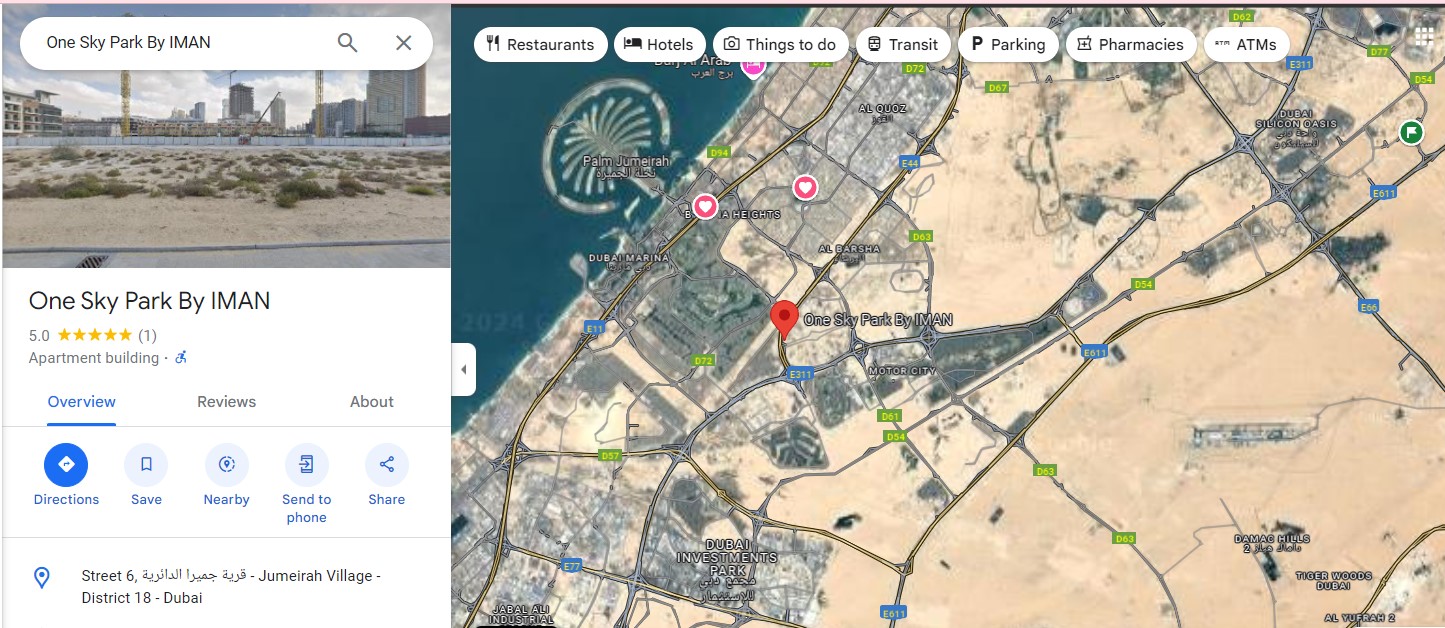
Task: Click the Dubai Investments Park label
Action: (x=727, y=569)
